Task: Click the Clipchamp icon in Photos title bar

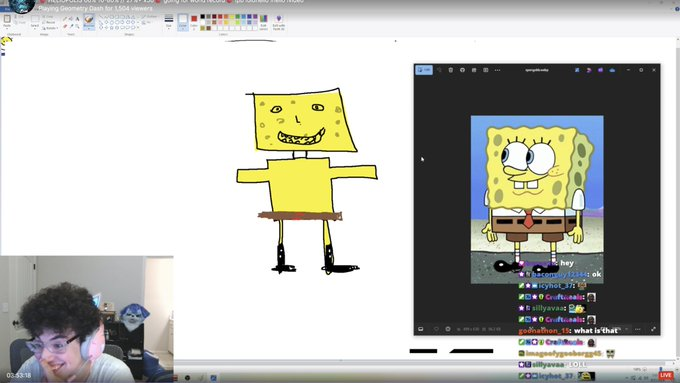Action: (x=600, y=70)
